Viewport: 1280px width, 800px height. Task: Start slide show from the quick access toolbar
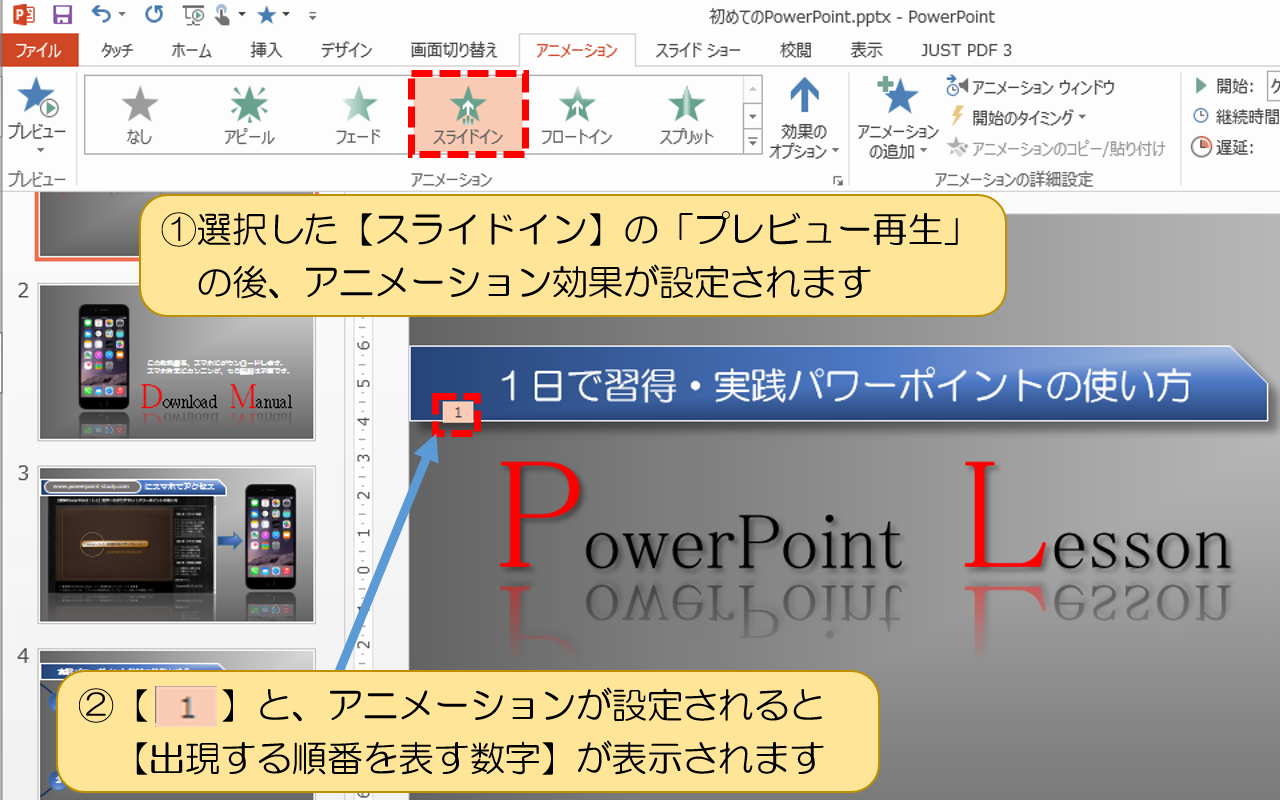tap(194, 15)
